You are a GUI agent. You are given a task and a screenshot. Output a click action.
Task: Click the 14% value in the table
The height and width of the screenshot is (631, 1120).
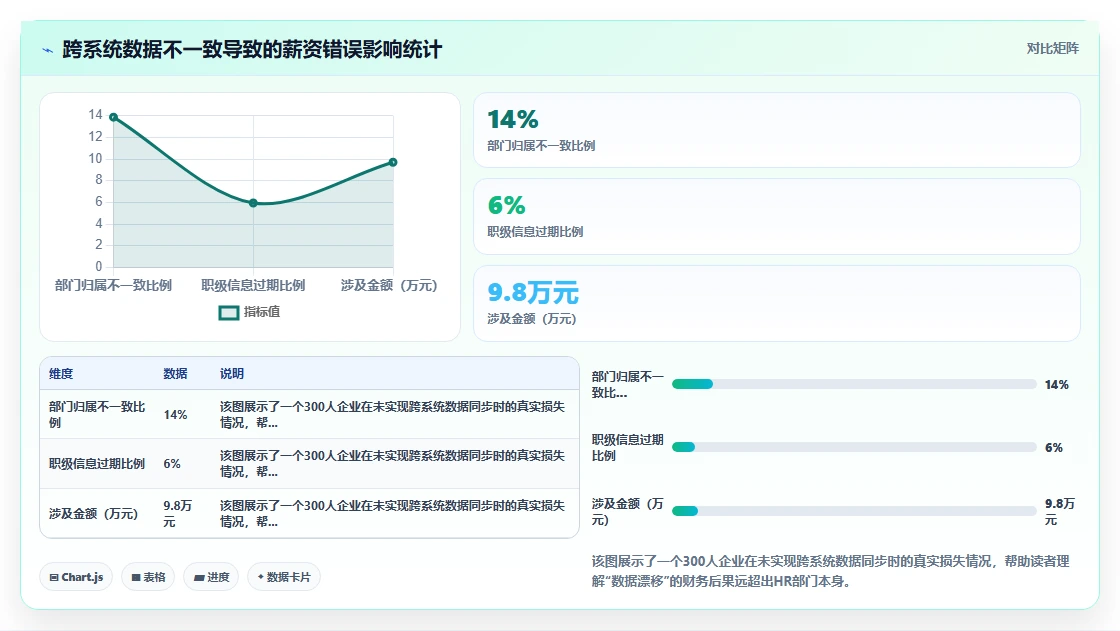pos(175,414)
